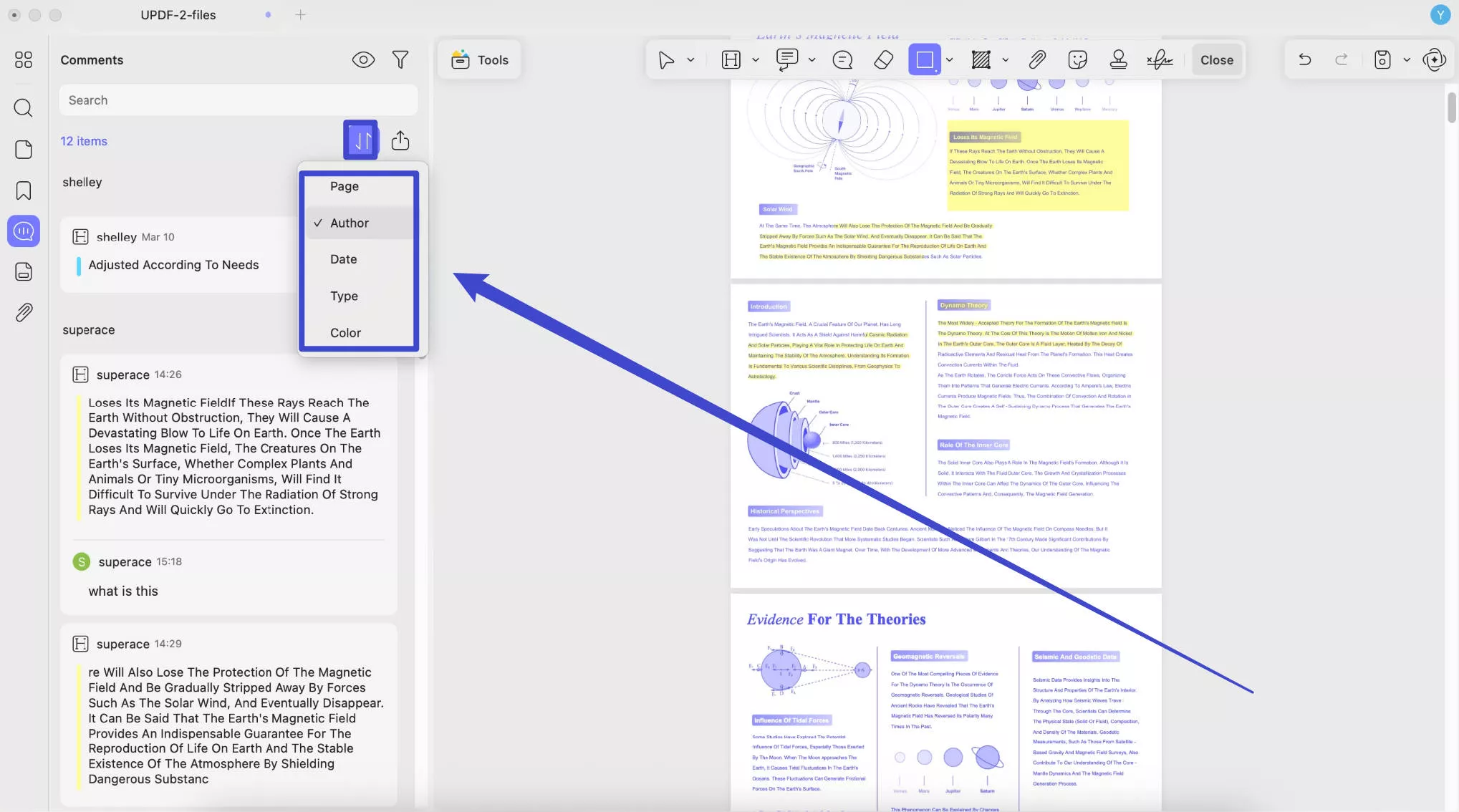Expand the hatched tool dropdown arrow
Image resolution: width=1459 pixels, height=812 pixels.
(1006, 60)
